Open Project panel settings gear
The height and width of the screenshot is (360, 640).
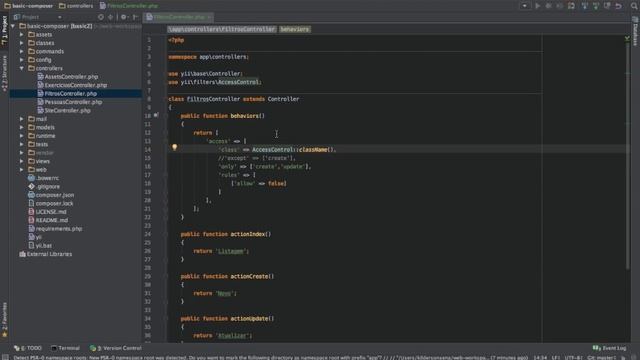pos(124,17)
